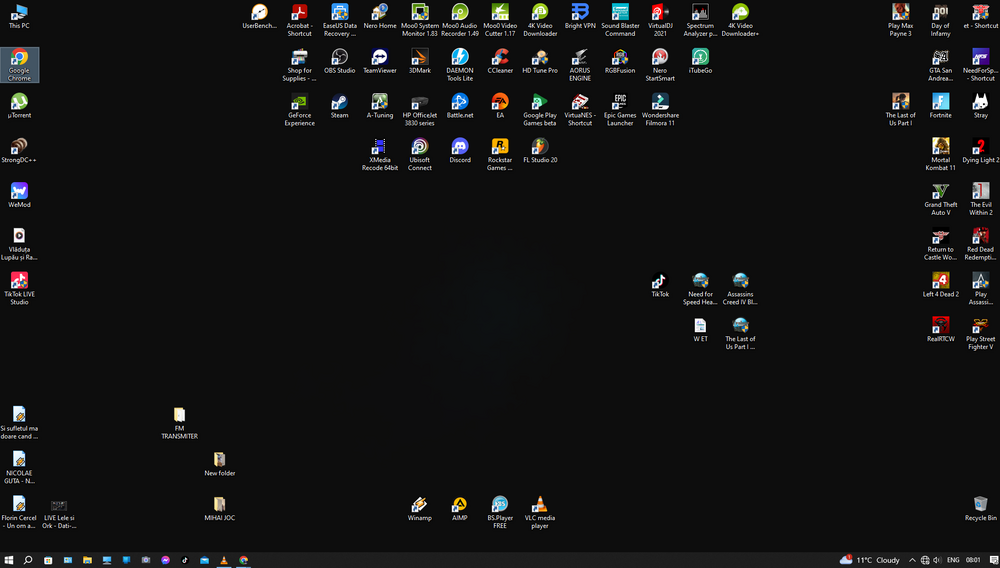The height and width of the screenshot is (568, 1000).
Task: Select the RGBFusion shortcut
Action: pyautogui.click(x=620, y=61)
